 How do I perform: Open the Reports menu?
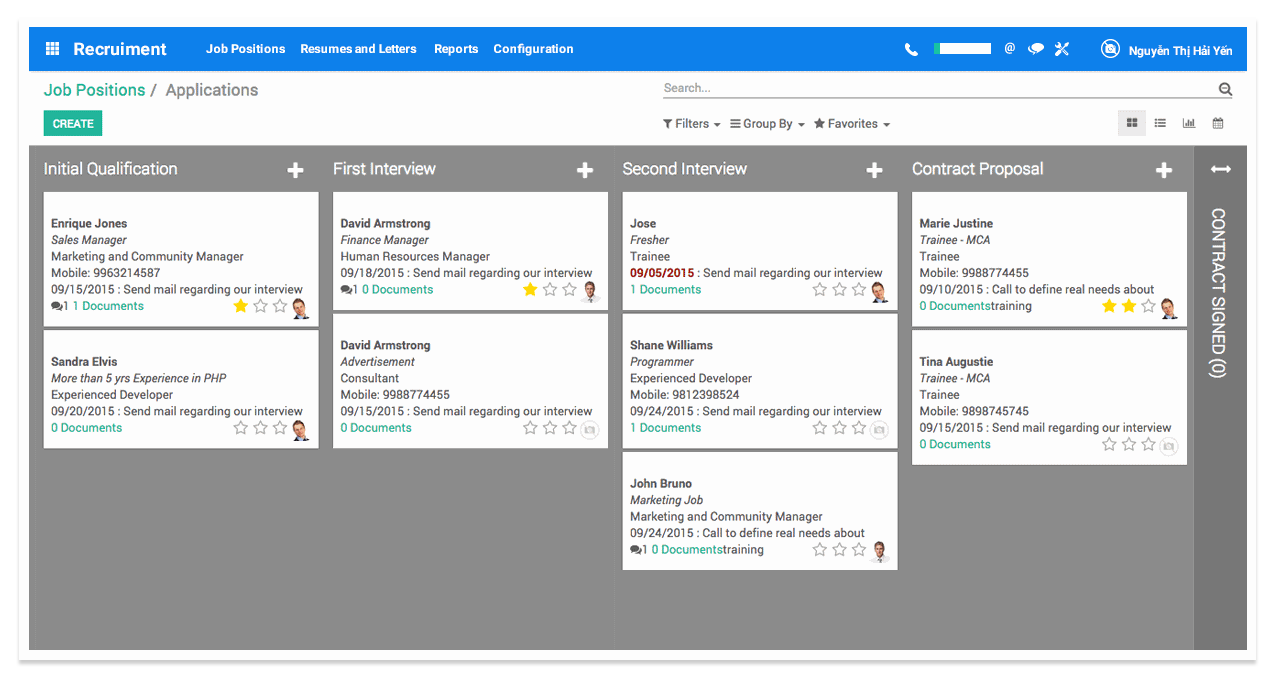456,48
